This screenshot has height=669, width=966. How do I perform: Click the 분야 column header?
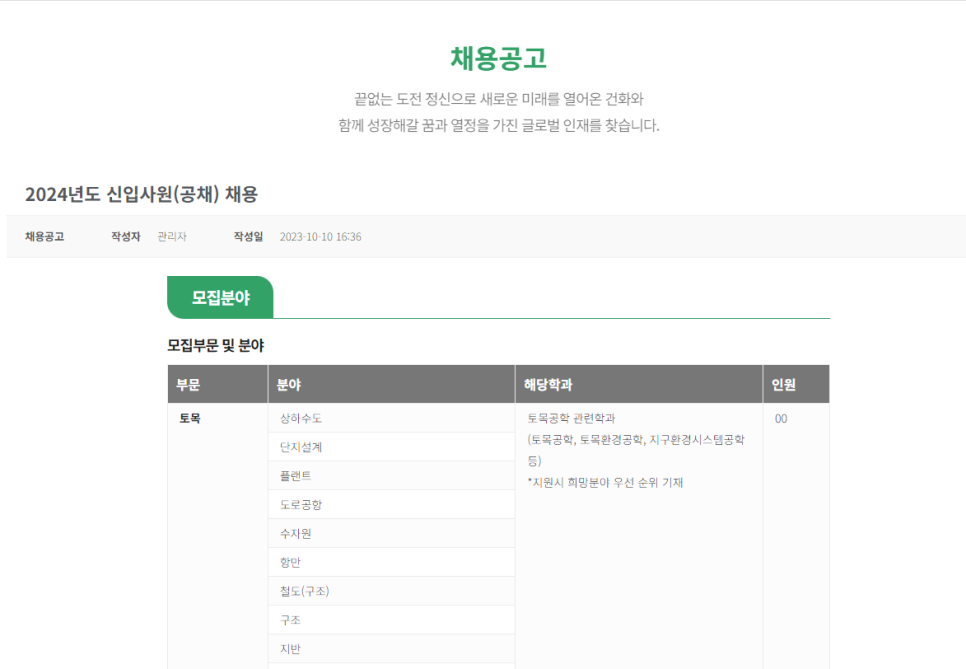[392, 384]
